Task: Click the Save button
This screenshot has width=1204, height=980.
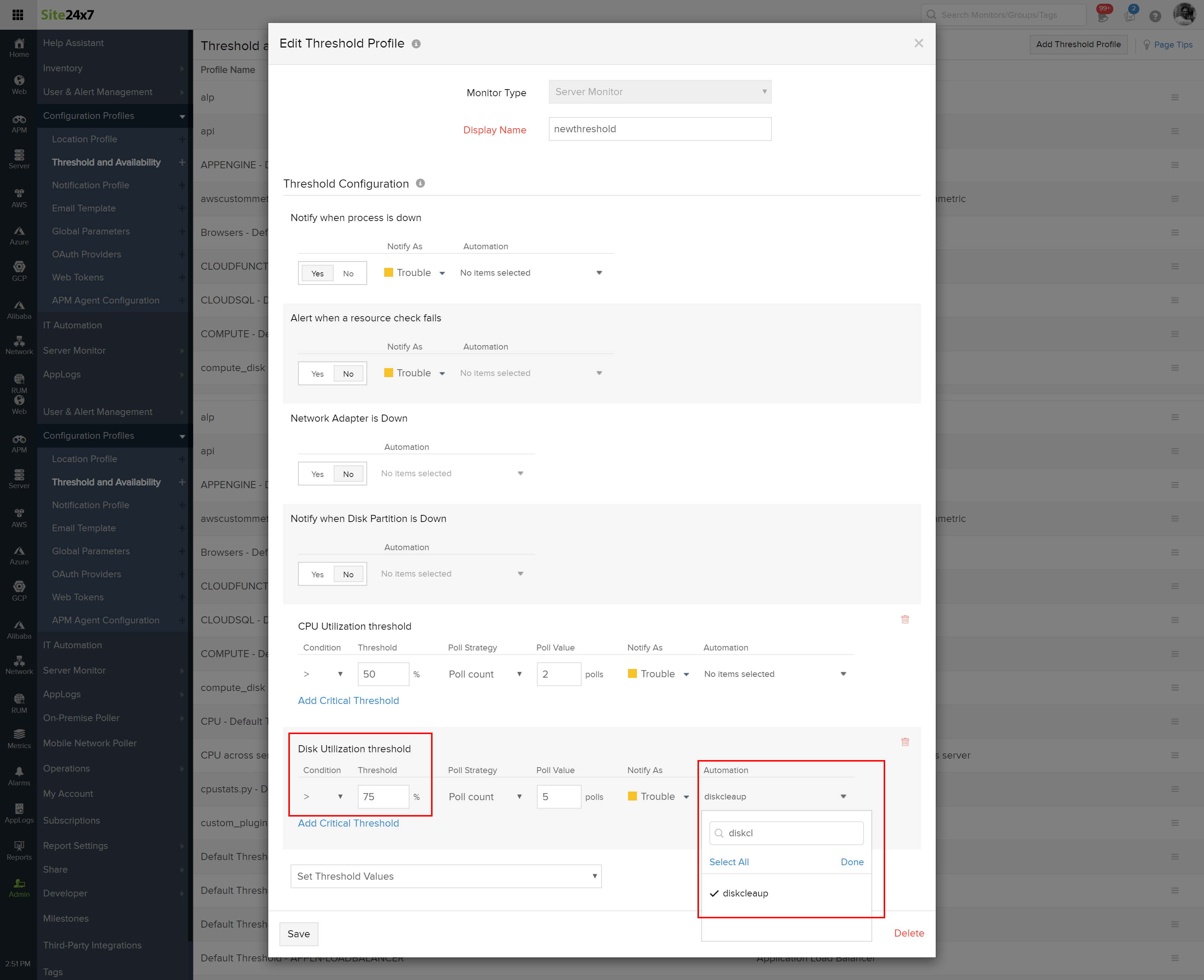Action: (299, 934)
